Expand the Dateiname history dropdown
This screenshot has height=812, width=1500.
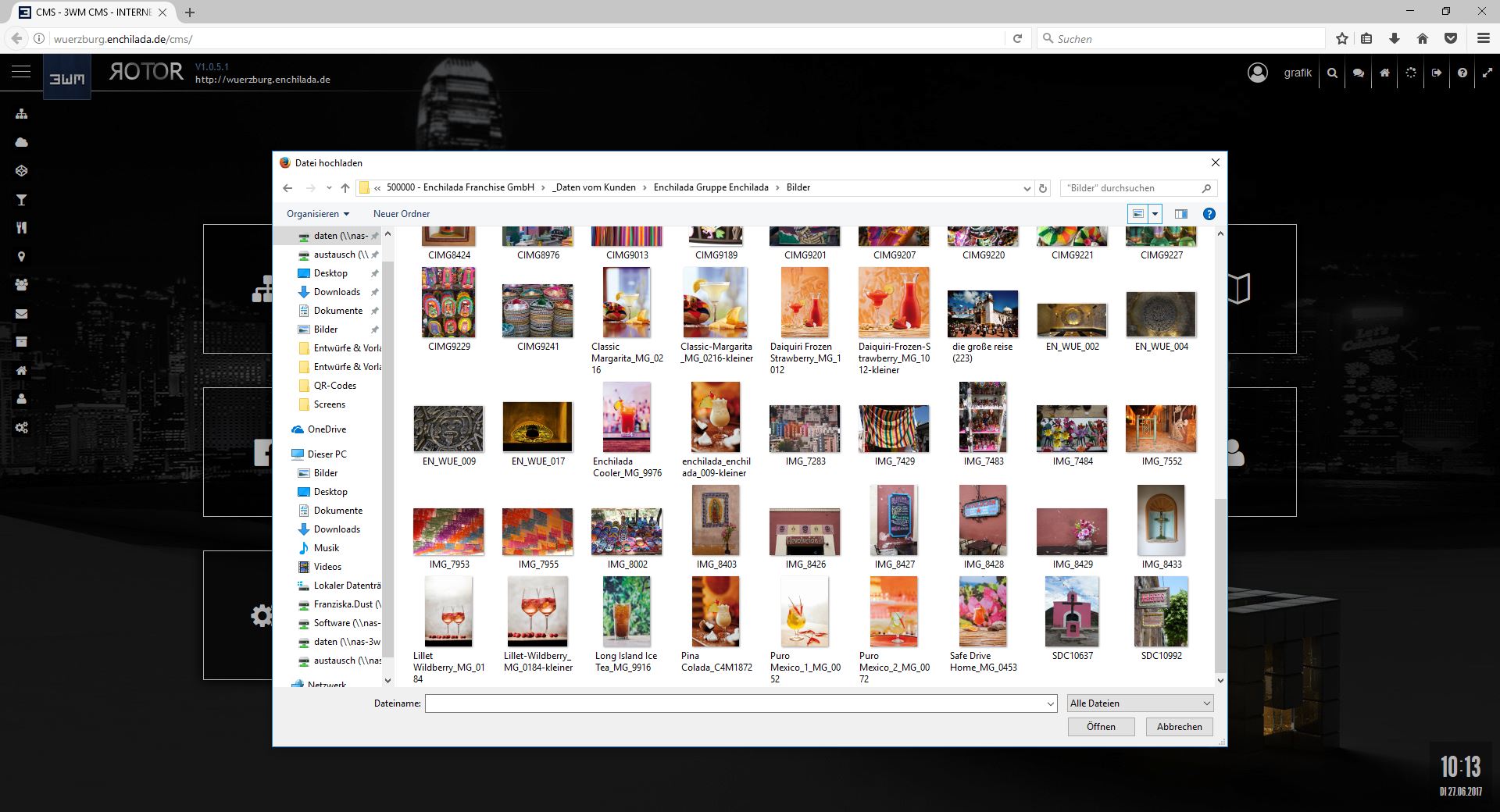point(1051,703)
